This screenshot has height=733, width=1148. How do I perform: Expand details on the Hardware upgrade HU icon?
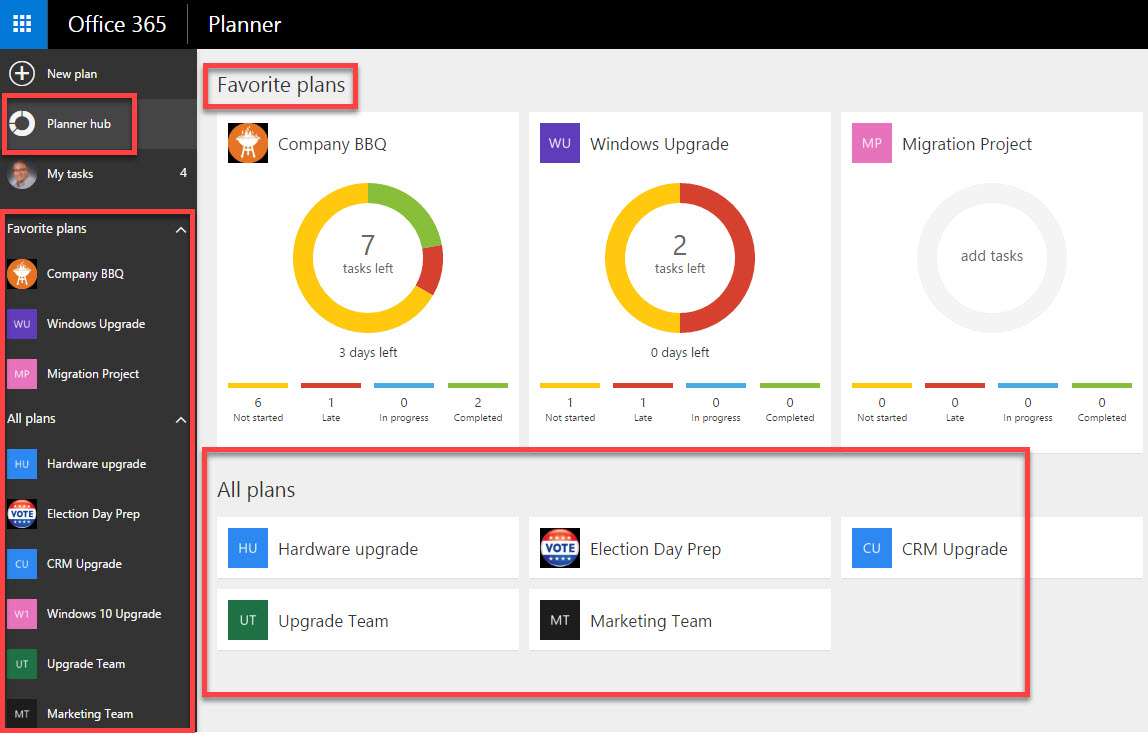247,548
